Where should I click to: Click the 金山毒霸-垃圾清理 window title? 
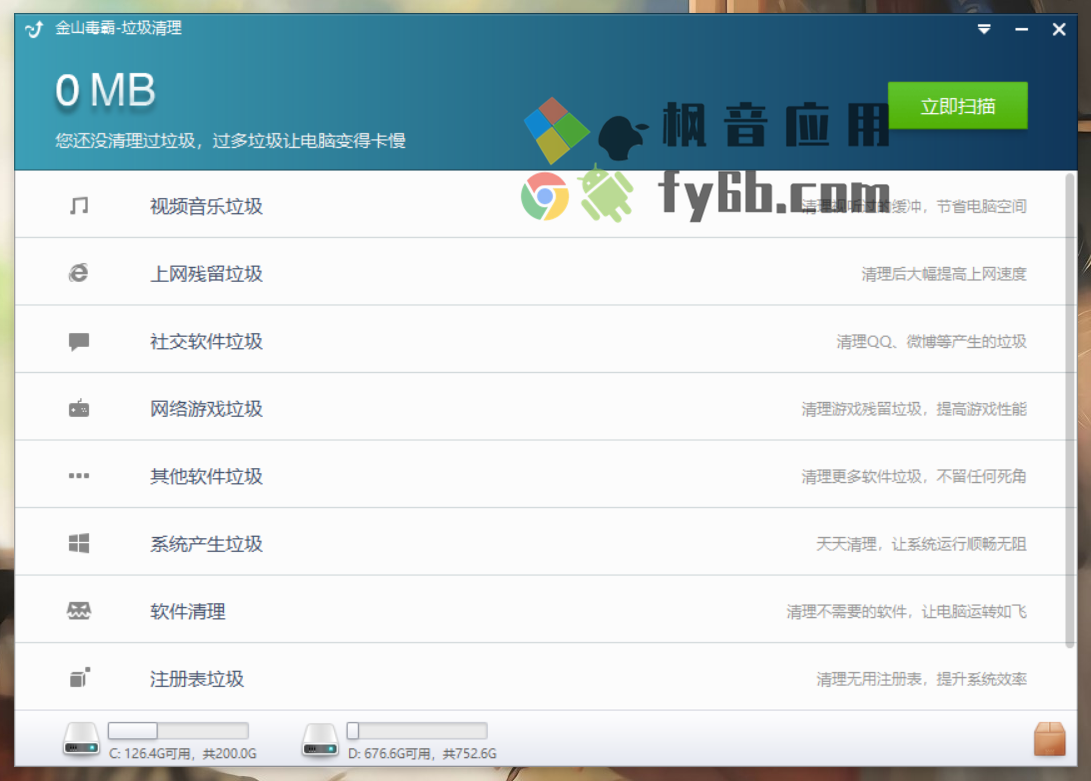tap(118, 29)
